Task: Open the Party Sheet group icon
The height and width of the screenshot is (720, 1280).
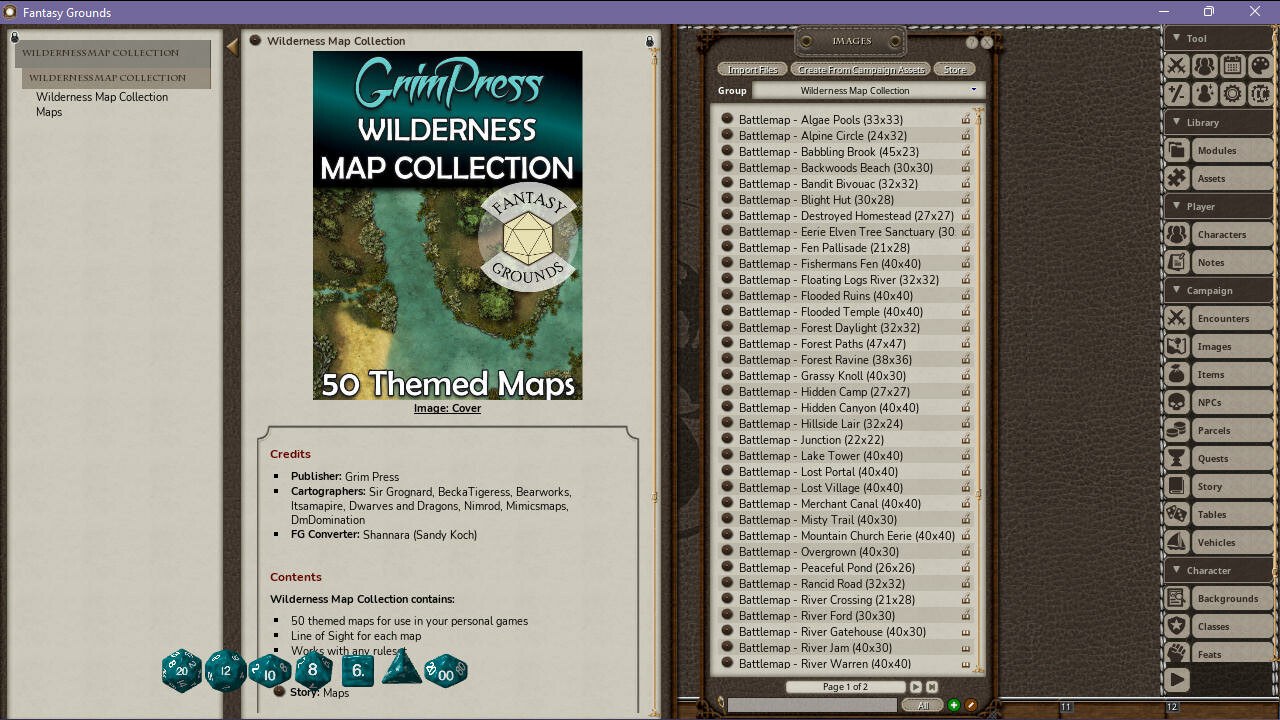Action: (1204, 66)
